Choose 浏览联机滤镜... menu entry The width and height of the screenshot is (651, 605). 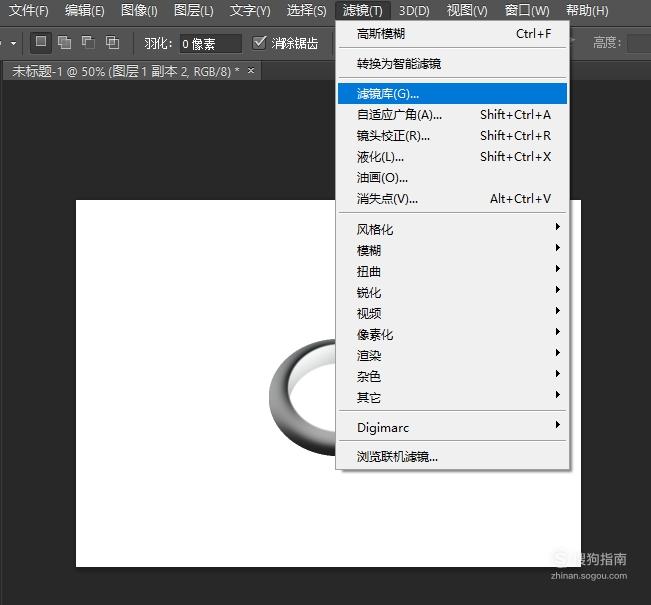pyautogui.click(x=453, y=457)
